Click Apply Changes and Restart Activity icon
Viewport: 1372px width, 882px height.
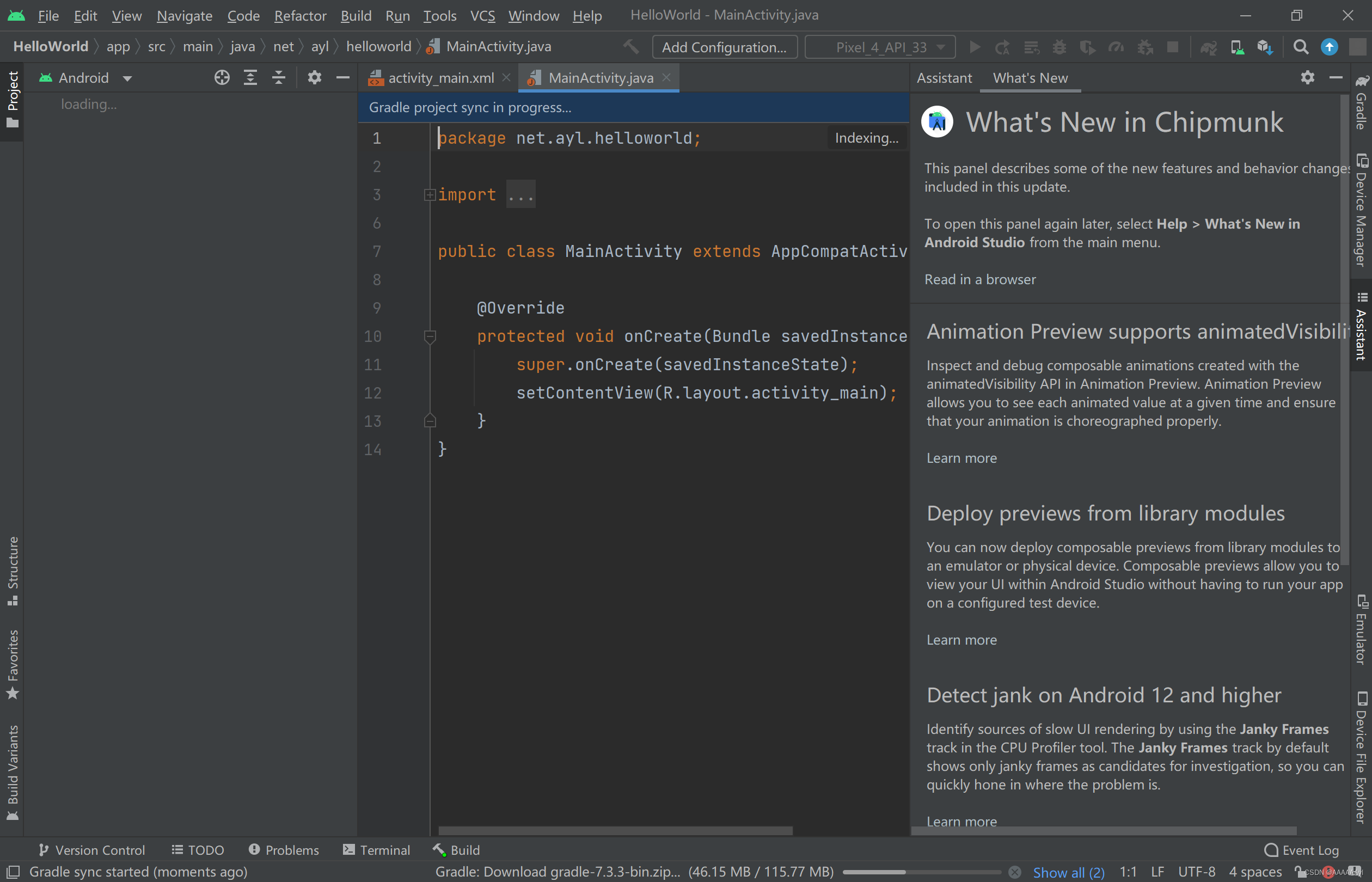click(1003, 47)
